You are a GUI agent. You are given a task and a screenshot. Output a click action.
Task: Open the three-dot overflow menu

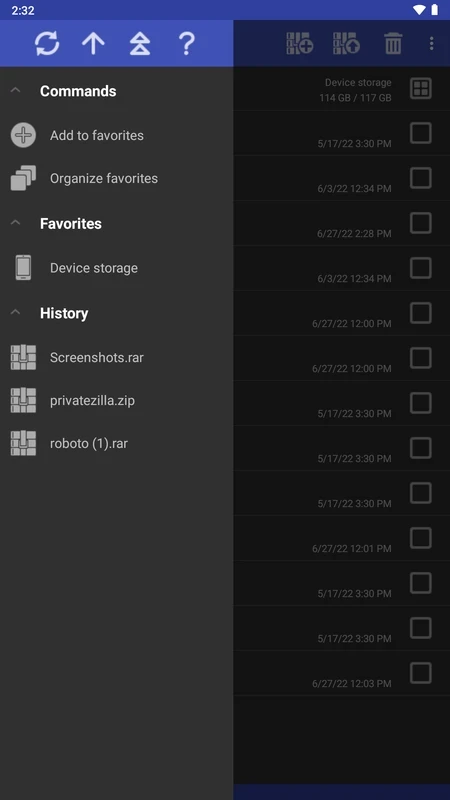432,43
